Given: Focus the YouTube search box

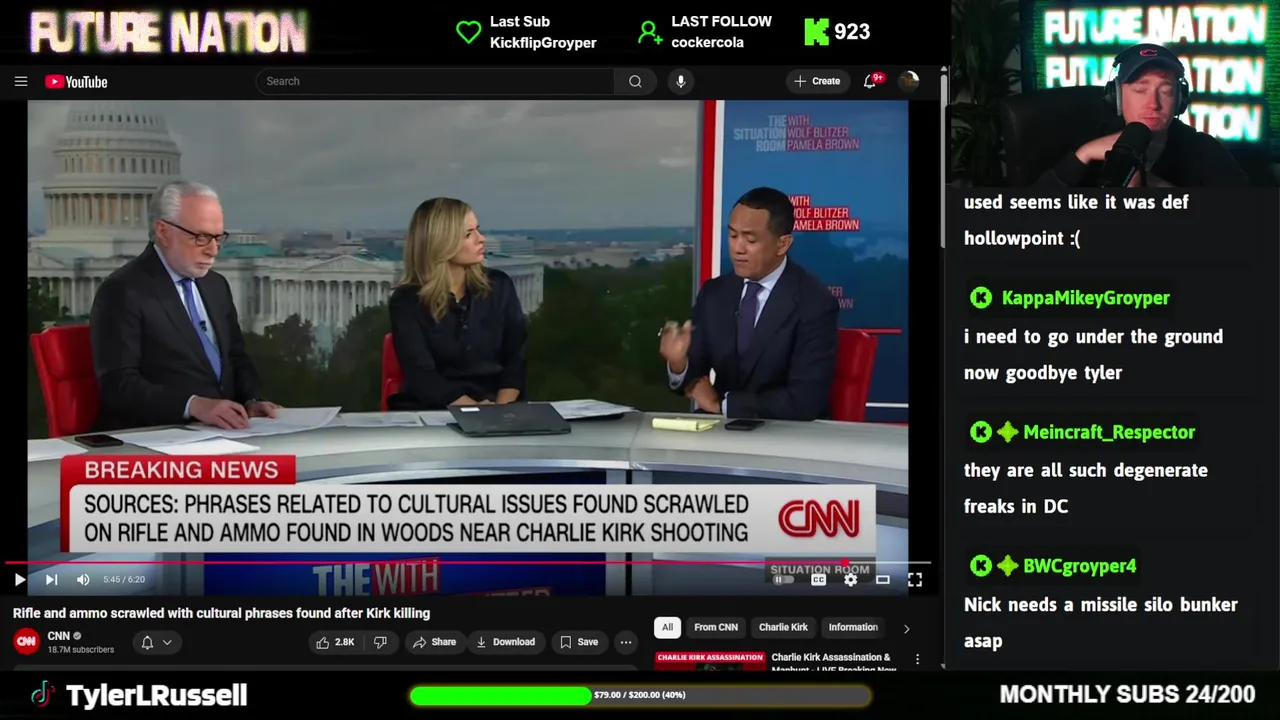Looking at the screenshot, I should pyautogui.click(x=435, y=81).
